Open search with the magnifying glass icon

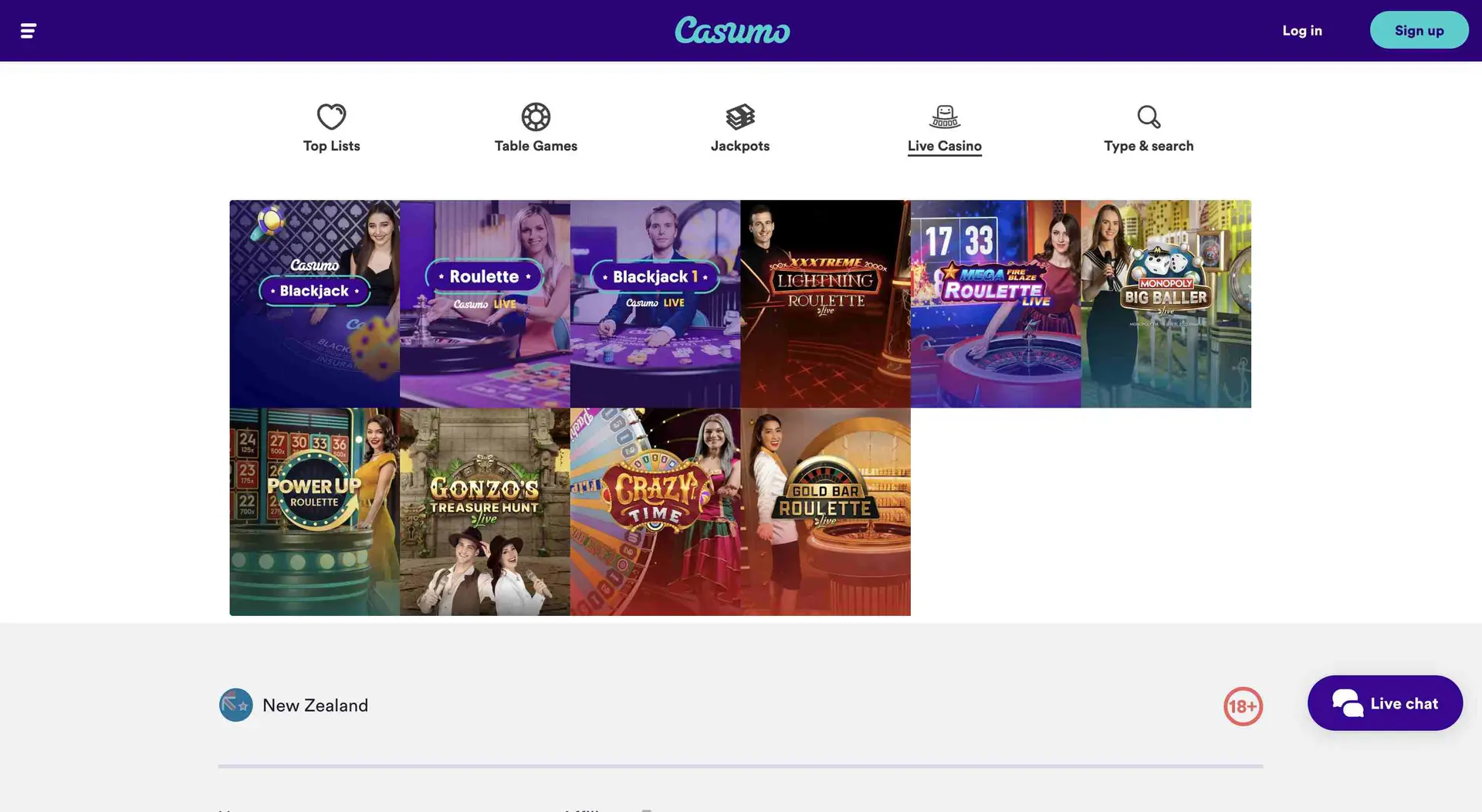pos(1148,117)
